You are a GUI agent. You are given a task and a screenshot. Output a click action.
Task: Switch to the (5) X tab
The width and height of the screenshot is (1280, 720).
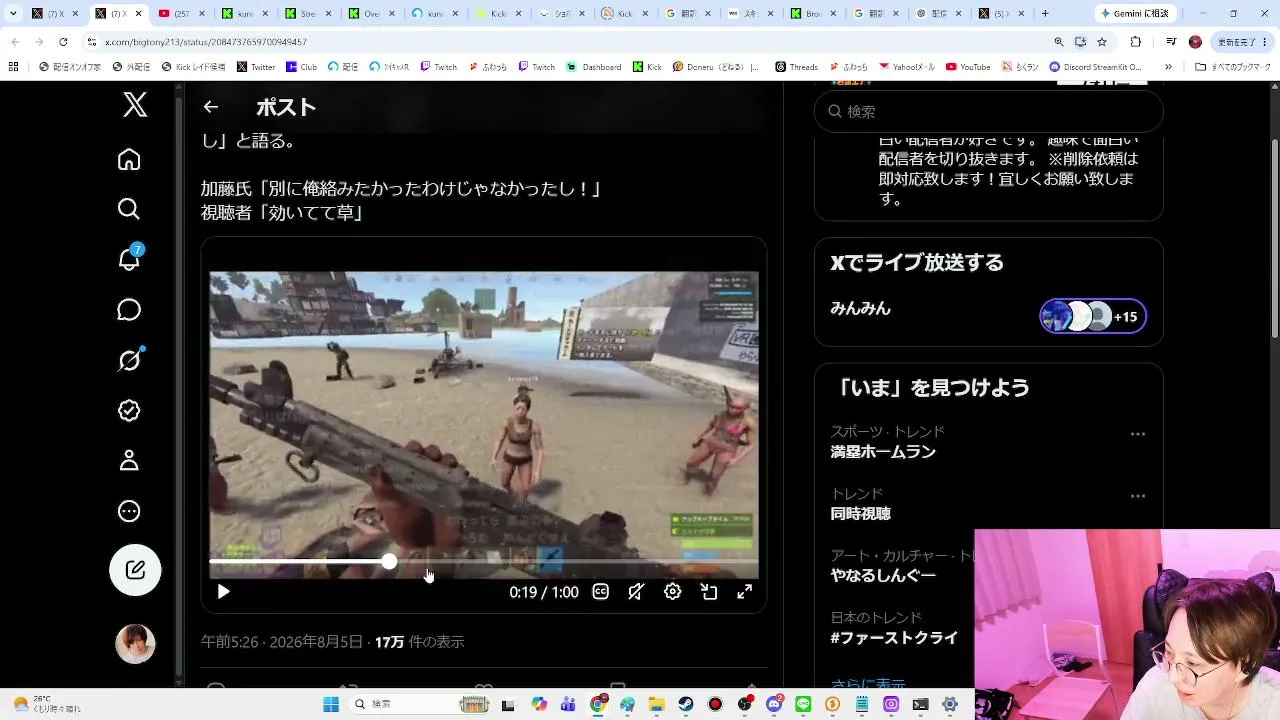tap(1003, 14)
